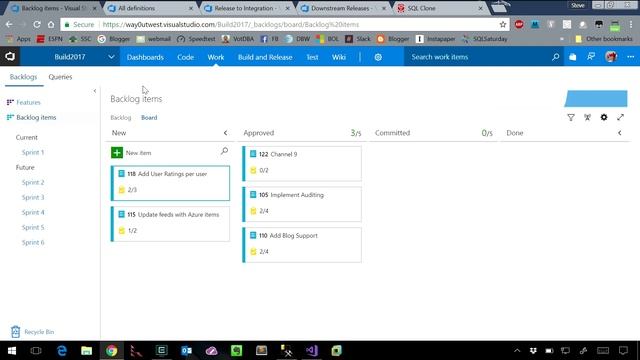Image resolution: width=640 pixels, height=360 pixels.
Task: Open the notification center in taskbar
Action: point(623,351)
